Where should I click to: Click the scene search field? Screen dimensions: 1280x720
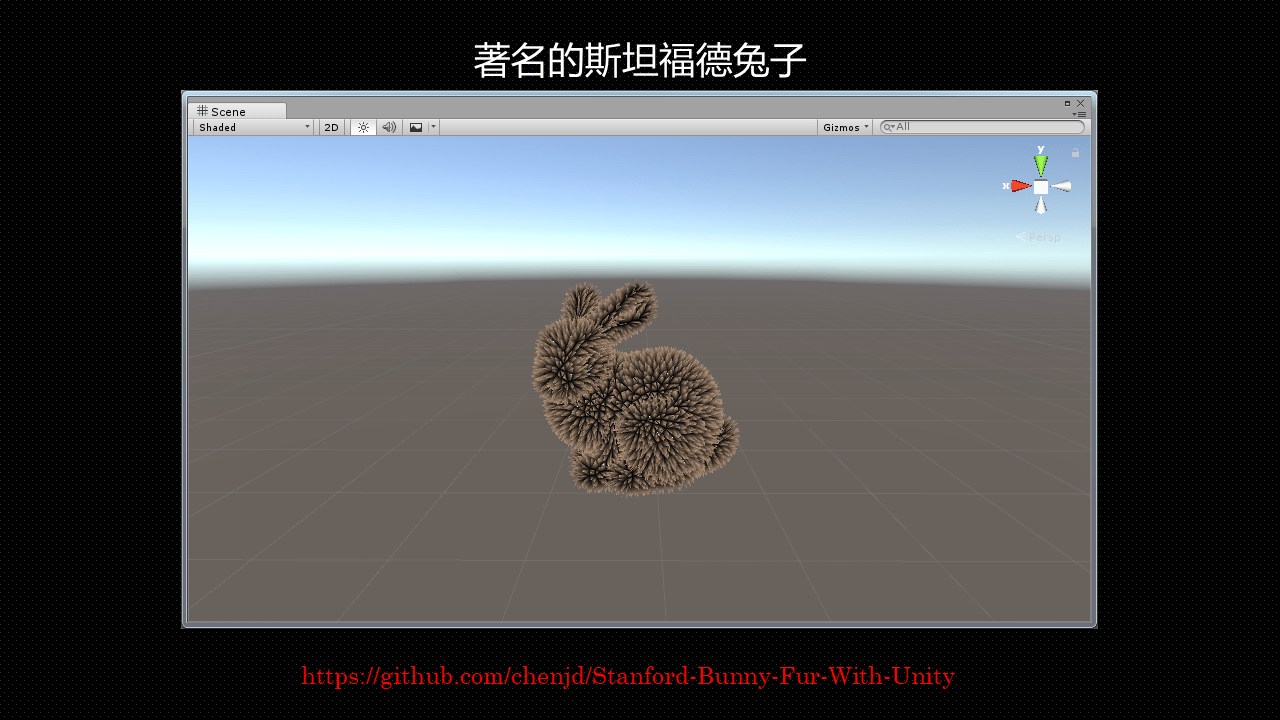(982, 127)
